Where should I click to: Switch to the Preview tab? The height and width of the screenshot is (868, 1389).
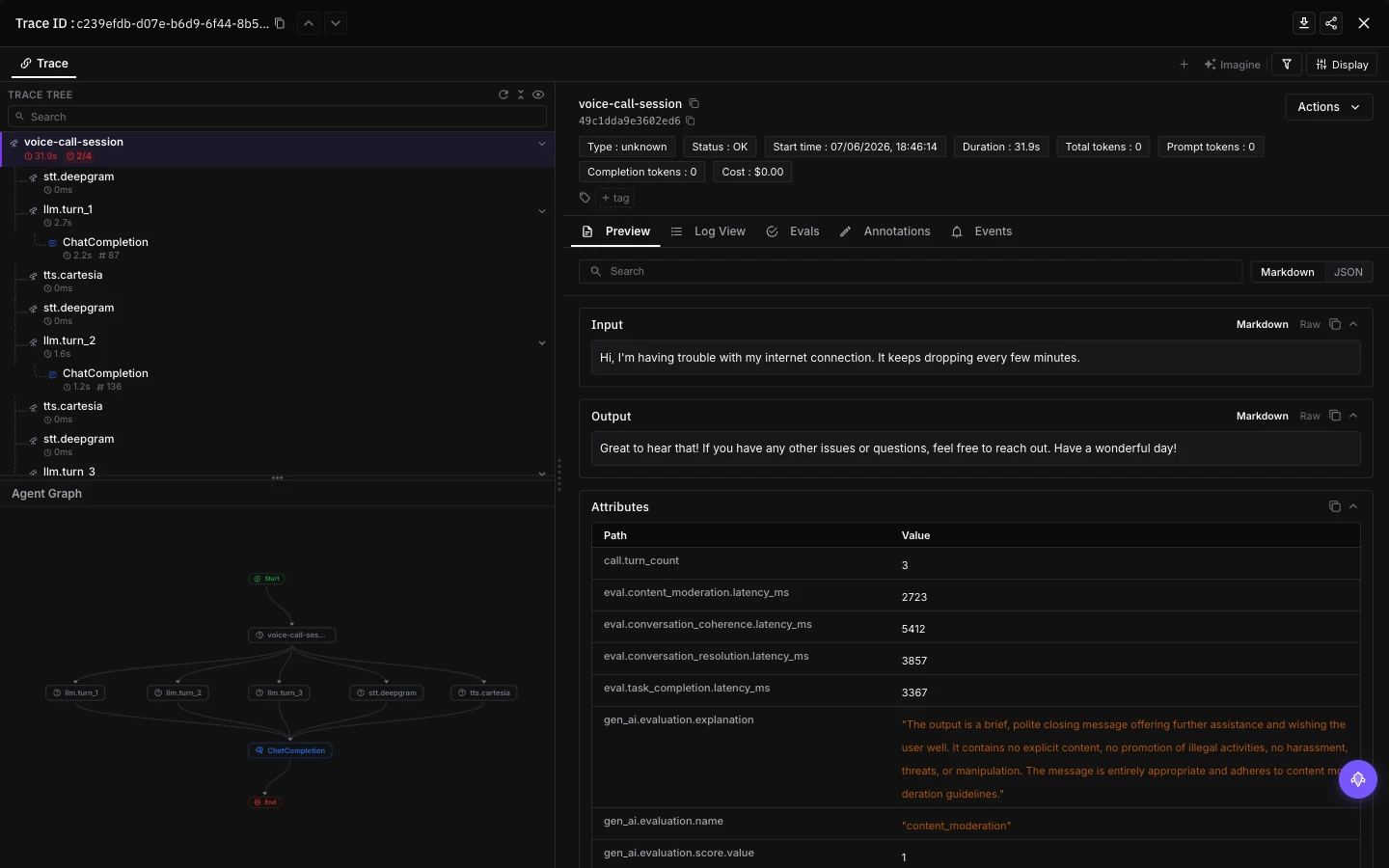click(616, 231)
